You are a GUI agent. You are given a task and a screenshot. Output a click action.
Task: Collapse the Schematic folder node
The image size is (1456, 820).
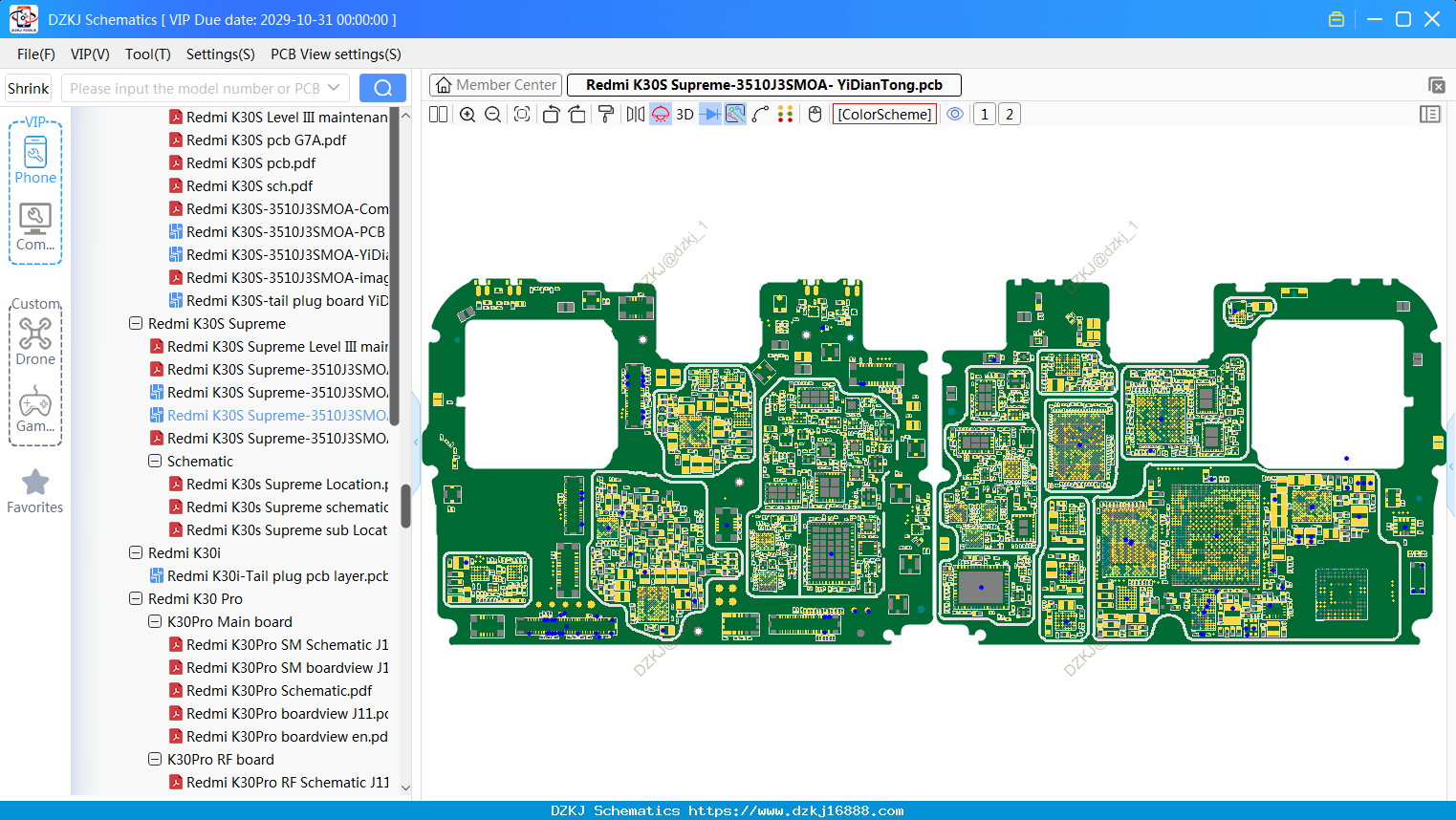pyautogui.click(x=155, y=462)
